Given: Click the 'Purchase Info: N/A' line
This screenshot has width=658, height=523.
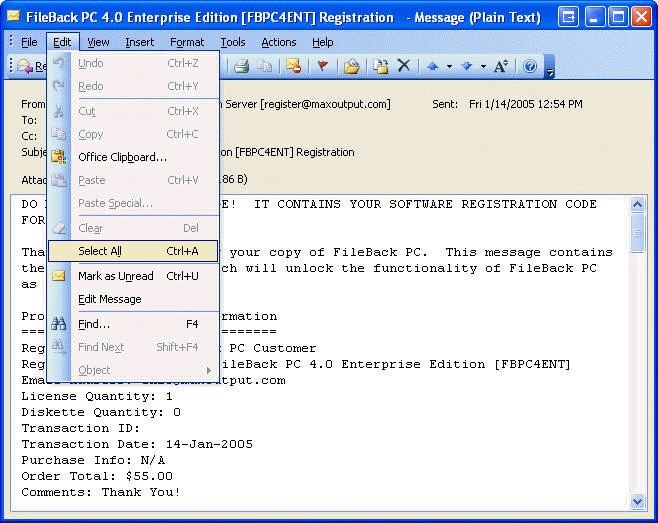Looking at the screenshot, I should 93,460.
